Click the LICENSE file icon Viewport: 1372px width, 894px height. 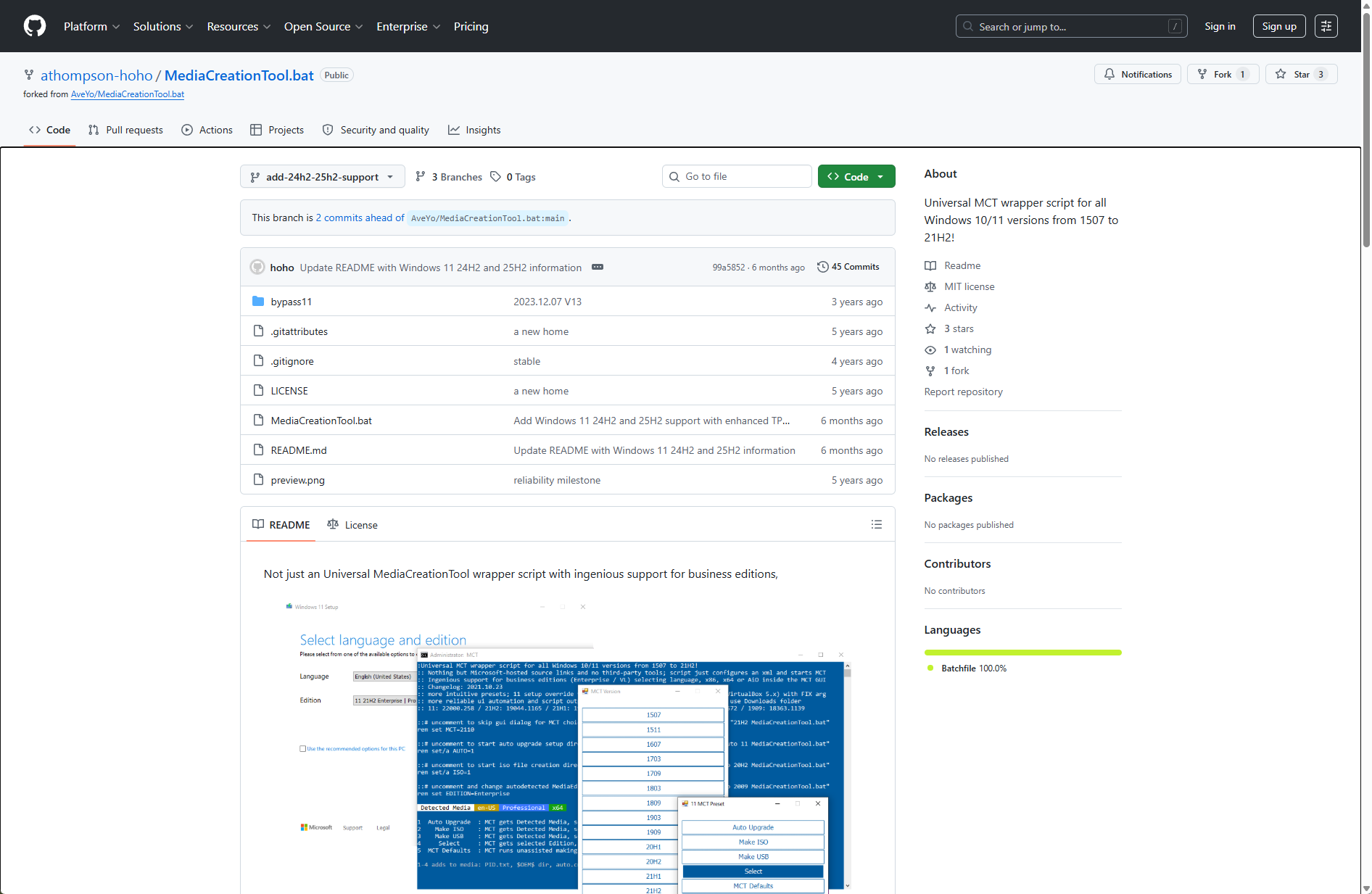click(258, 390)
